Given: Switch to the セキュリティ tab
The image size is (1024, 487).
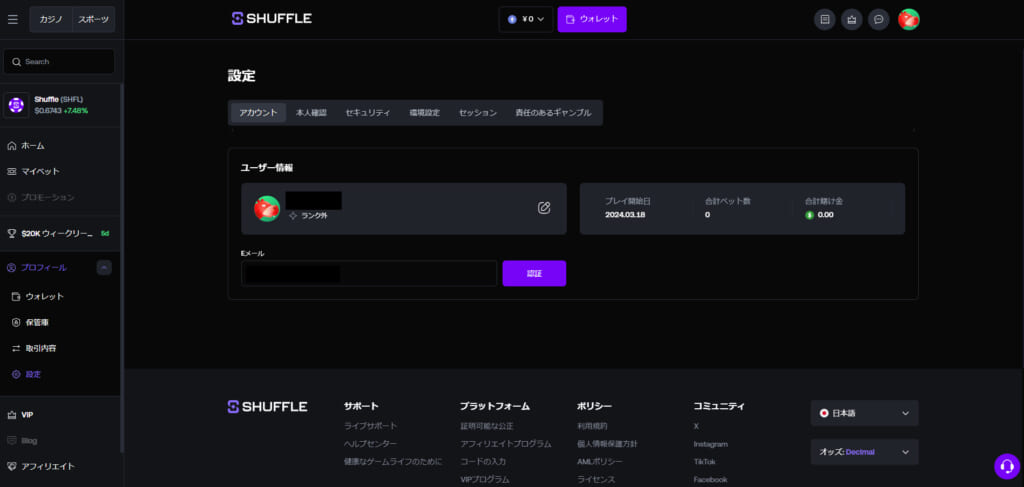Looking at the screenshot, I should tap(368, 112).
